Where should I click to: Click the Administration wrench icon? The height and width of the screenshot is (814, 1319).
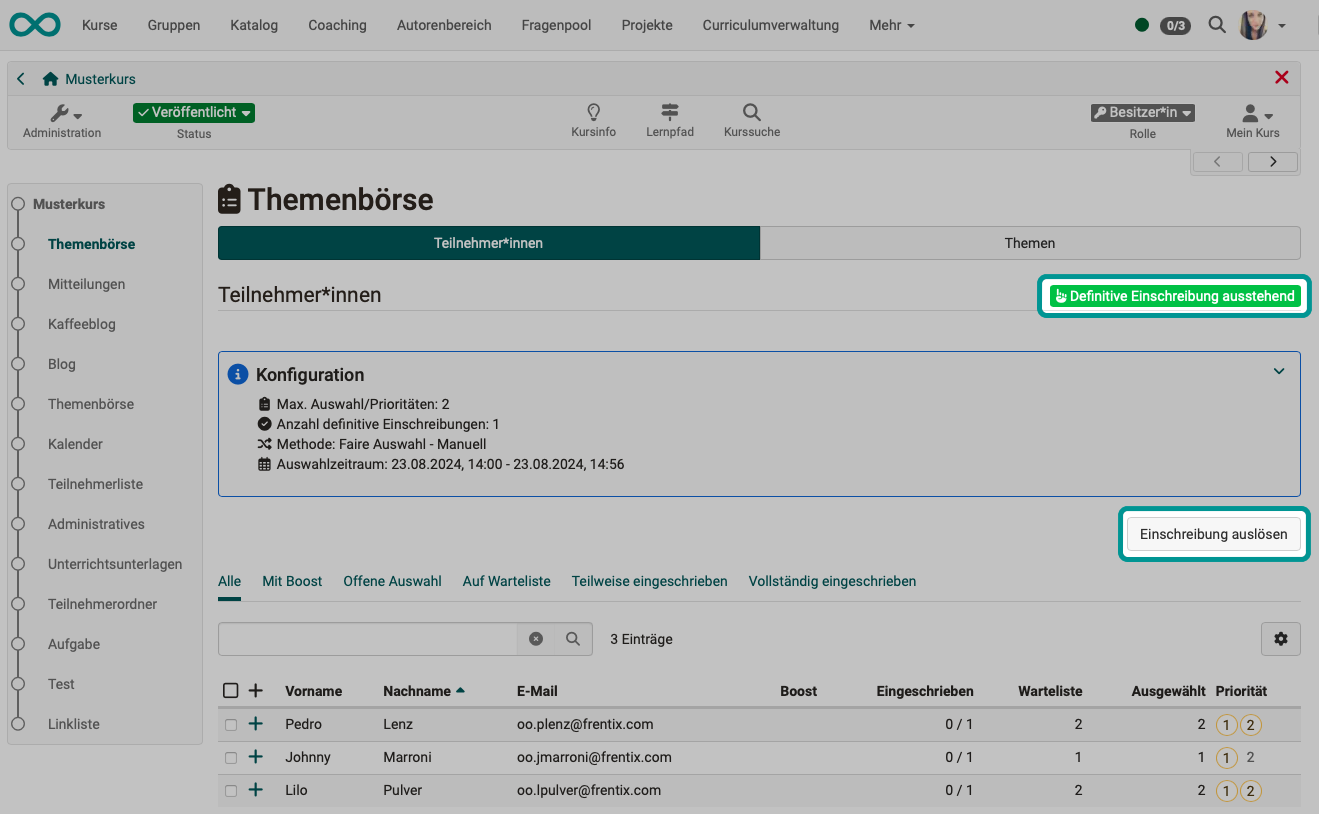pyautogui.click(x=58, y=113)
